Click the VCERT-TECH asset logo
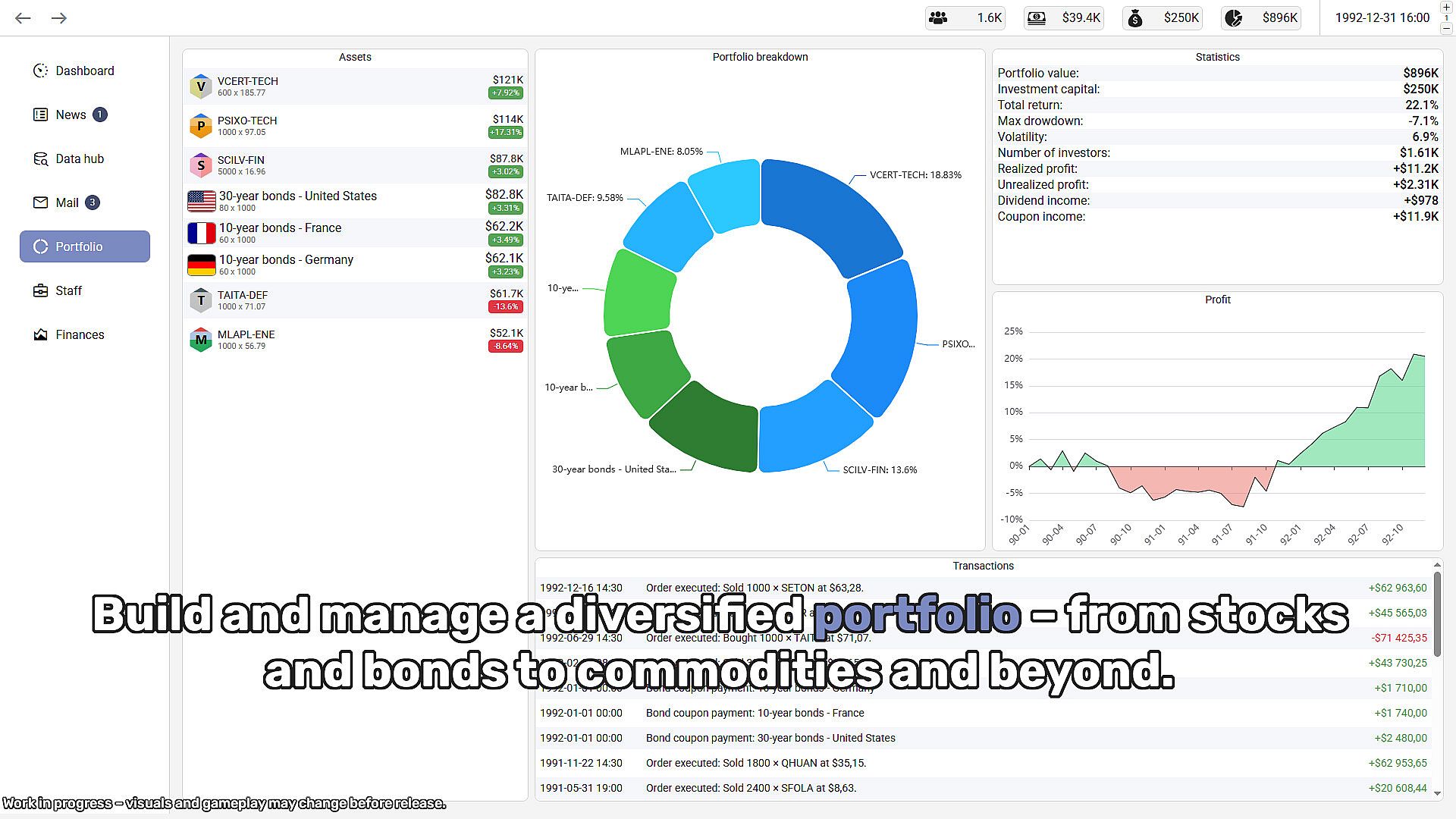This screenshot has height=819, width=1456. coord(200,86)
